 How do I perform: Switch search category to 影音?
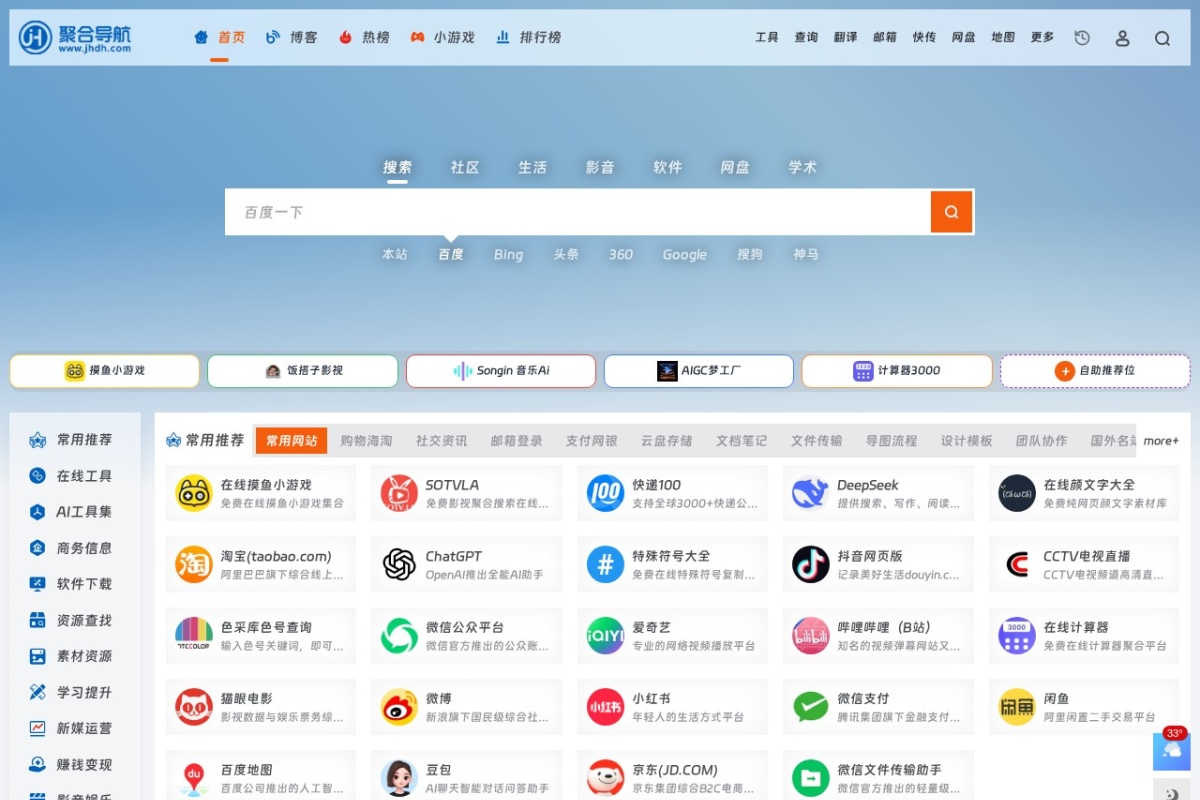click(600, 168)
